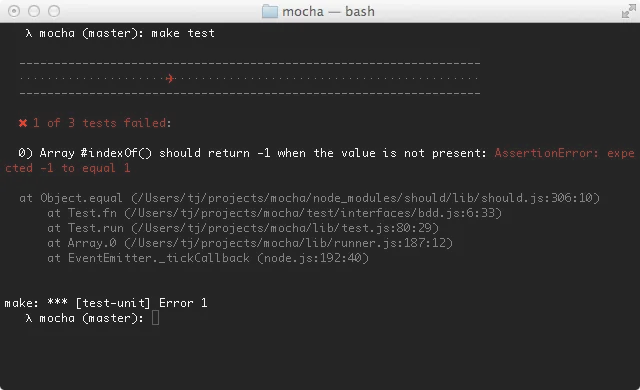
Task: Click the red plane progress icon
Action: (170, 78)
